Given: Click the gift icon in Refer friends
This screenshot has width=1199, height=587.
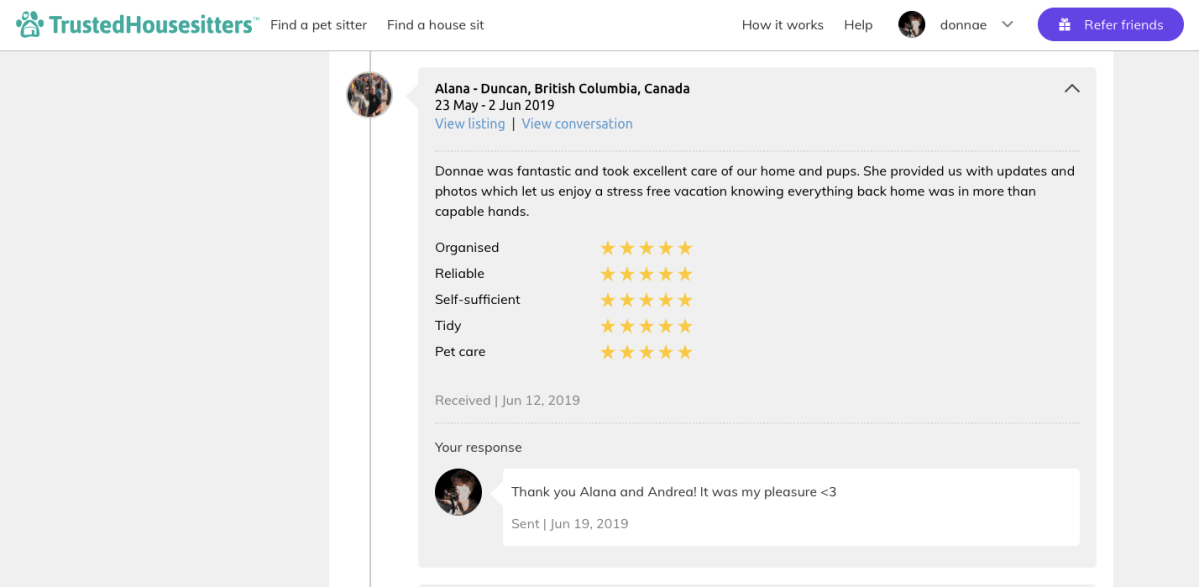Looking at the screenshot, I should (x=1065, y=25).
